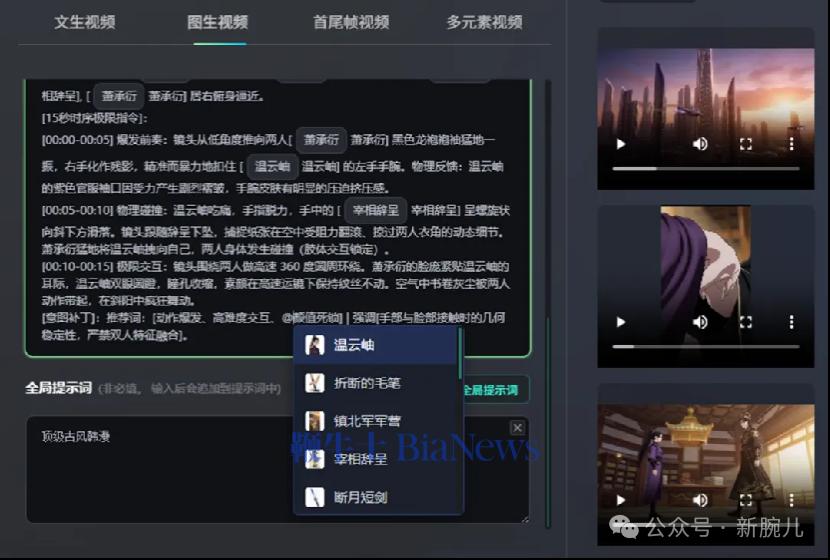Open more options menu on purple robe video
This screenshot has width=830, height=560.
pyautogui.click(x=791, y=322)
